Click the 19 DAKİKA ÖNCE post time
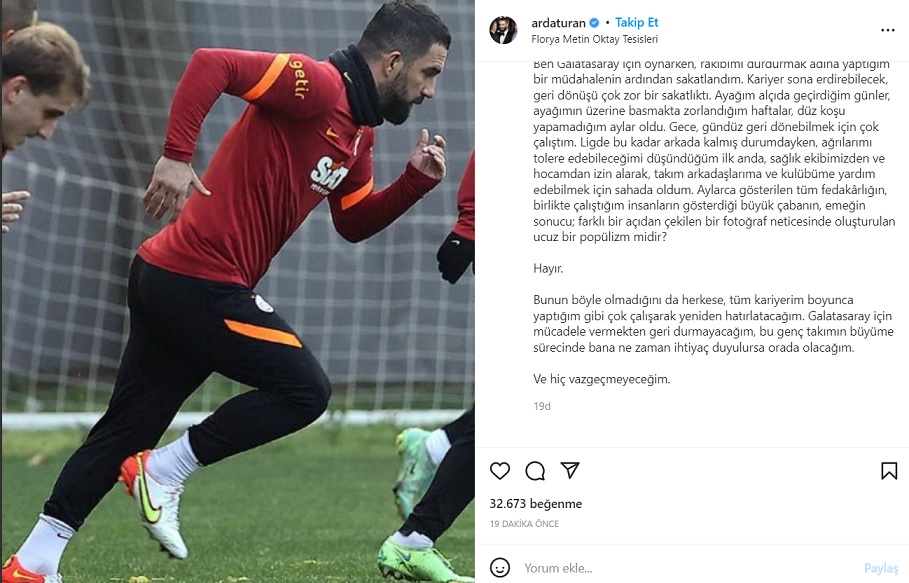This screenshot has height=583, width=909. (x=524, y=524)
